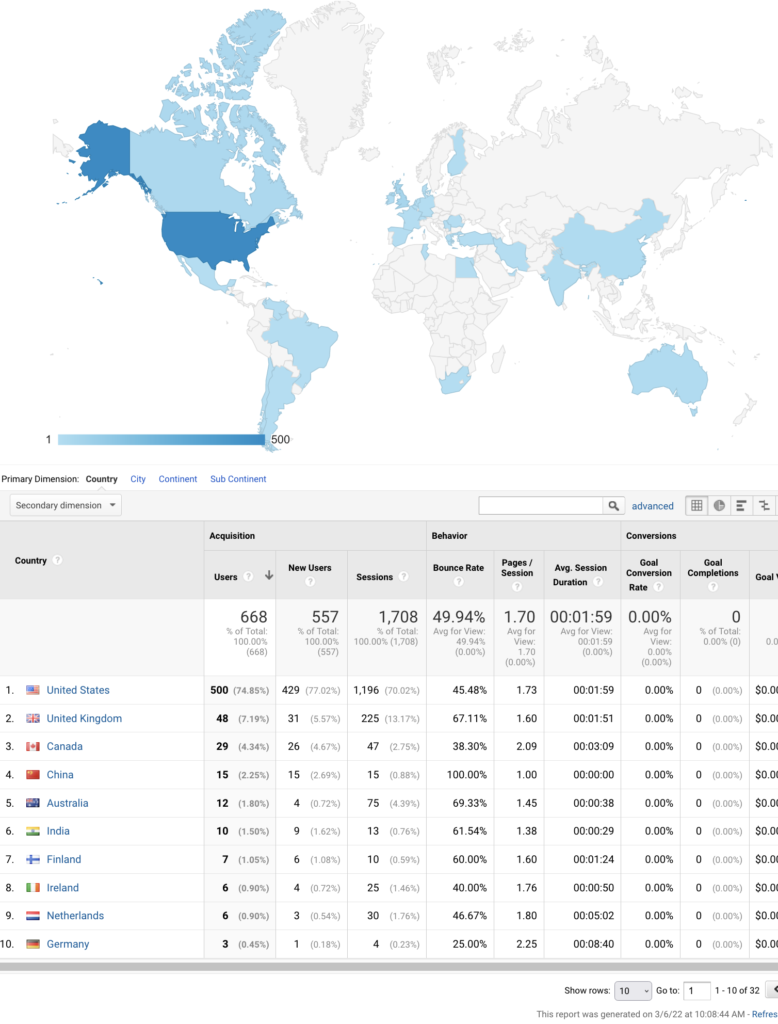Screen dimensions: 778x1024
Task: Click the 00:08:40 Germany session duration
Action: [x=593, y=944]
